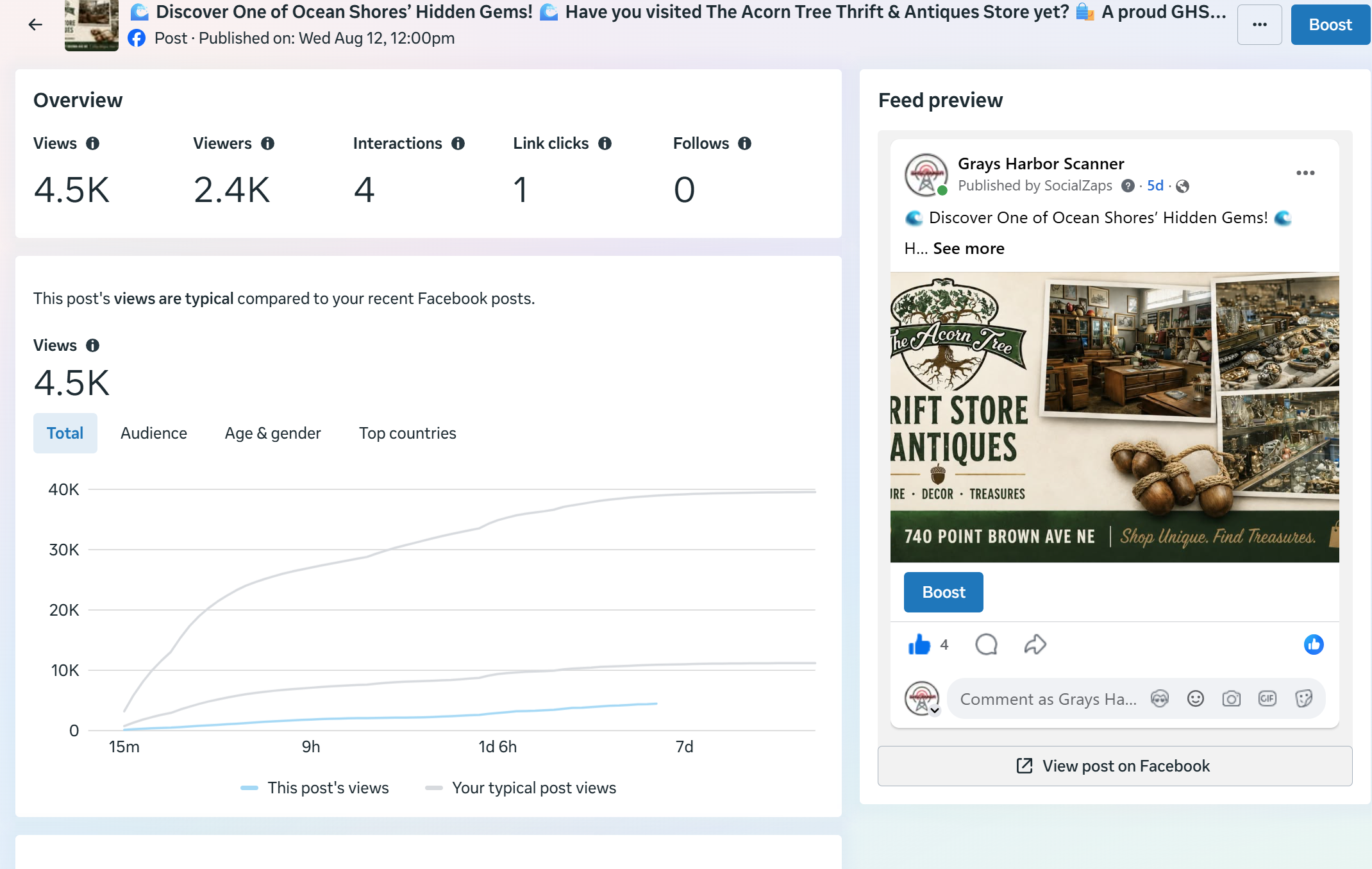Image resolution: width=1372 pixels, height=869 pixels.
Task: Show info for the Follows metric
Action: coord(745,144)
